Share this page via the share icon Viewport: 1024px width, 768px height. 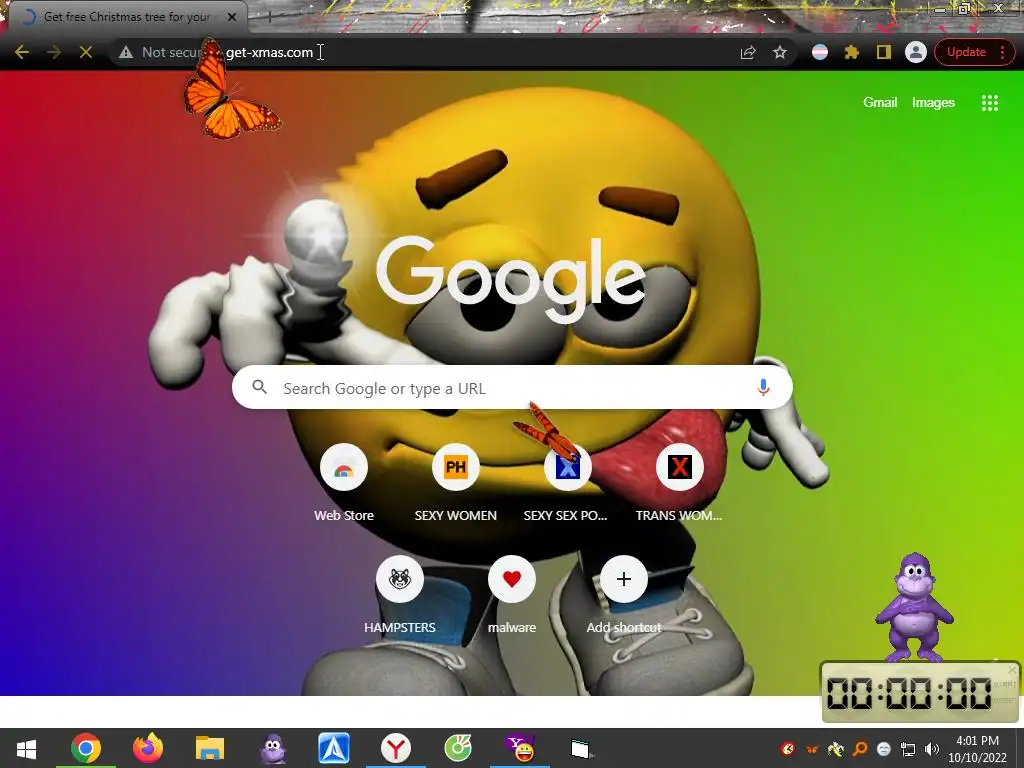pyautogui.click(x=748, y=52)
